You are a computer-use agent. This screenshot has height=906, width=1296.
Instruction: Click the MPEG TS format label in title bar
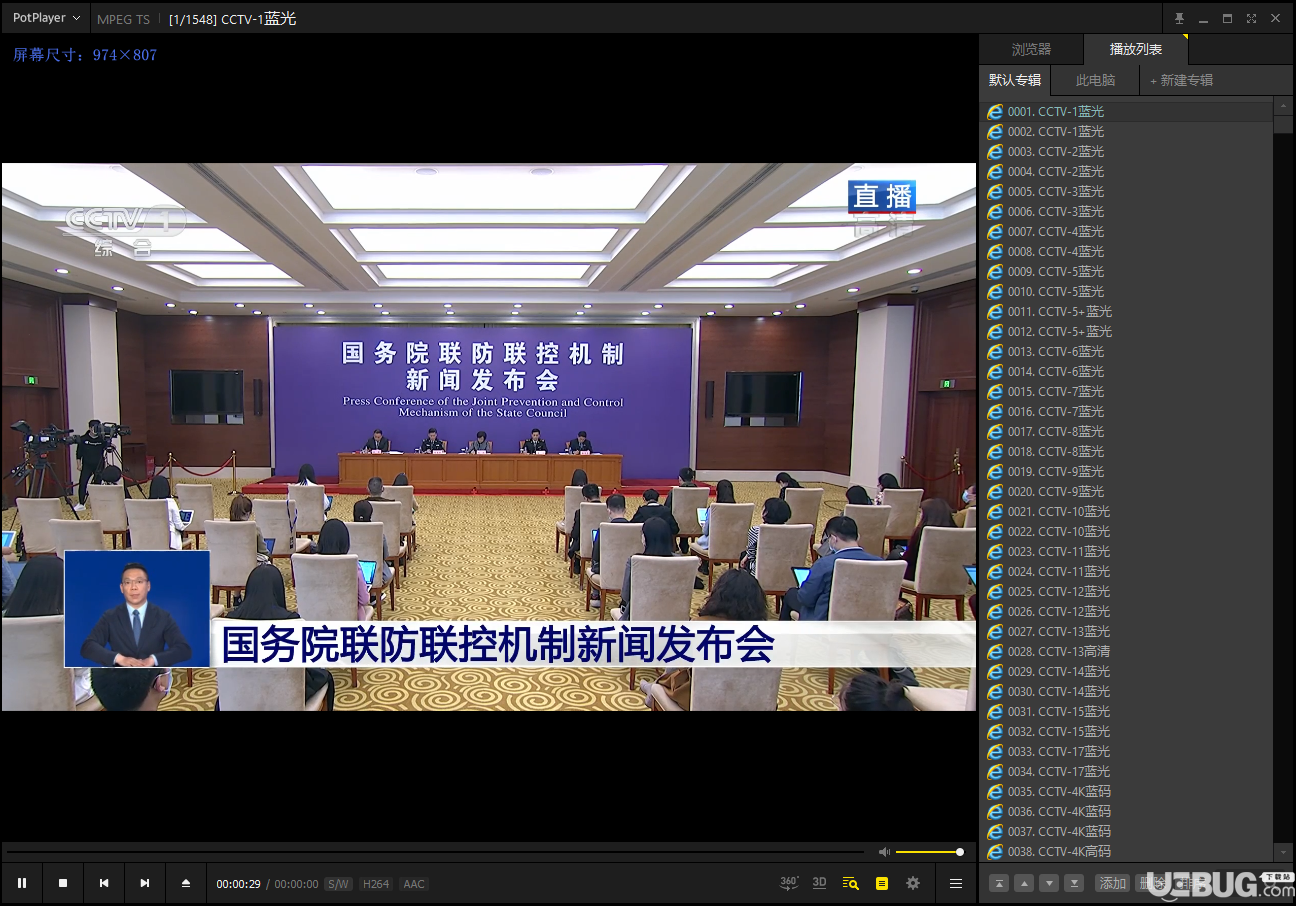click(x=123, y=19)
